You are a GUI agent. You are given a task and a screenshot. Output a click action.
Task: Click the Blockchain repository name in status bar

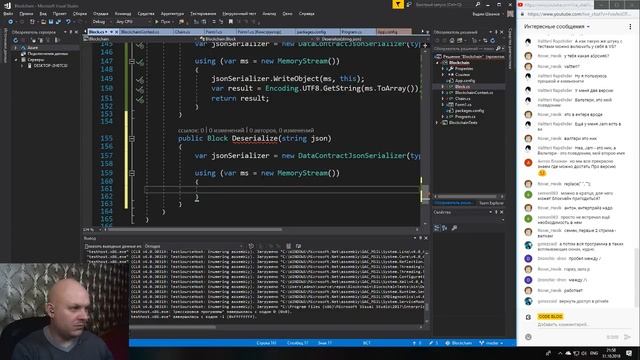(458, 343)
